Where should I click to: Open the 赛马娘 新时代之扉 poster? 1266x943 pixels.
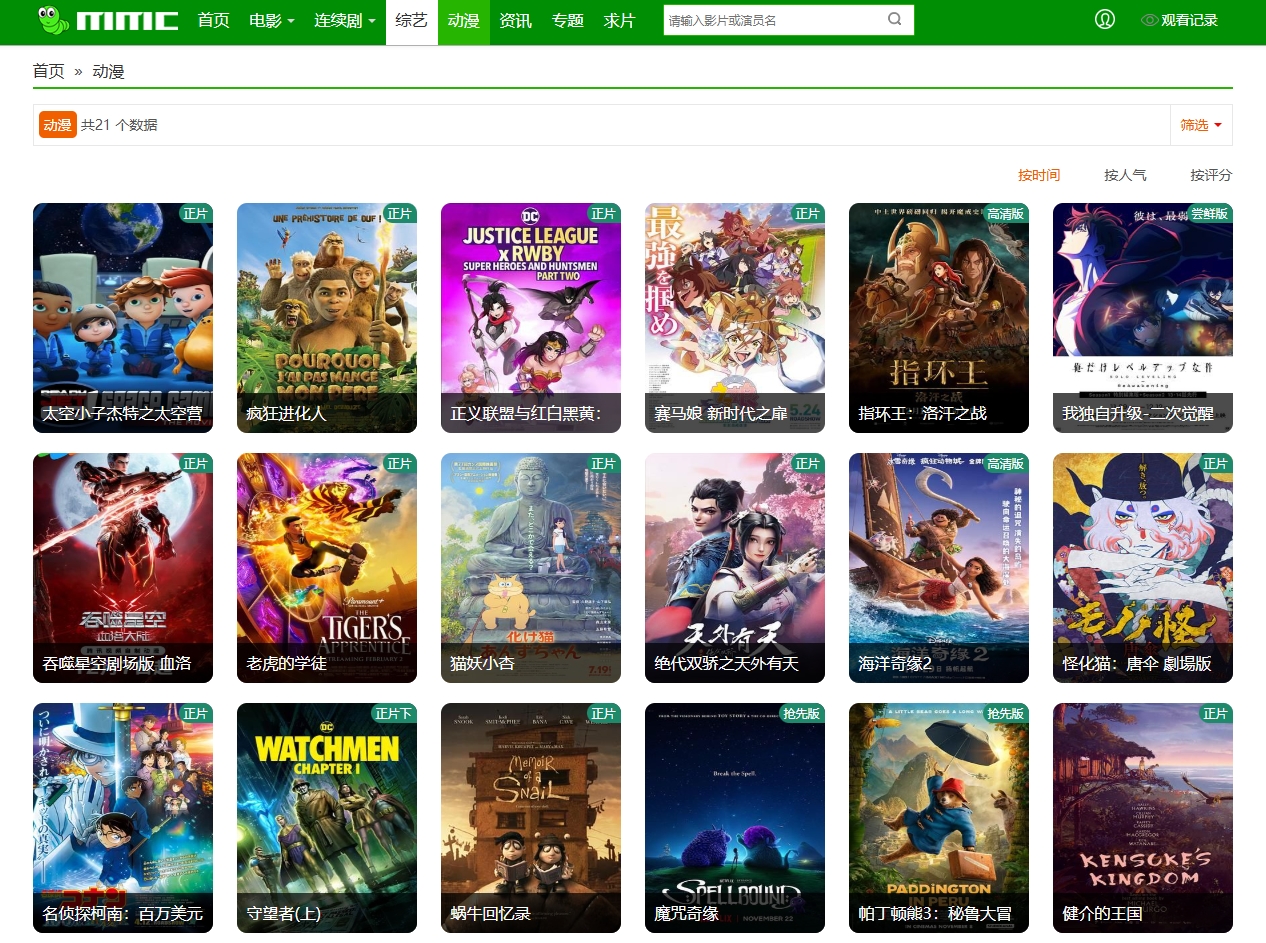click(x=735, y=318)
